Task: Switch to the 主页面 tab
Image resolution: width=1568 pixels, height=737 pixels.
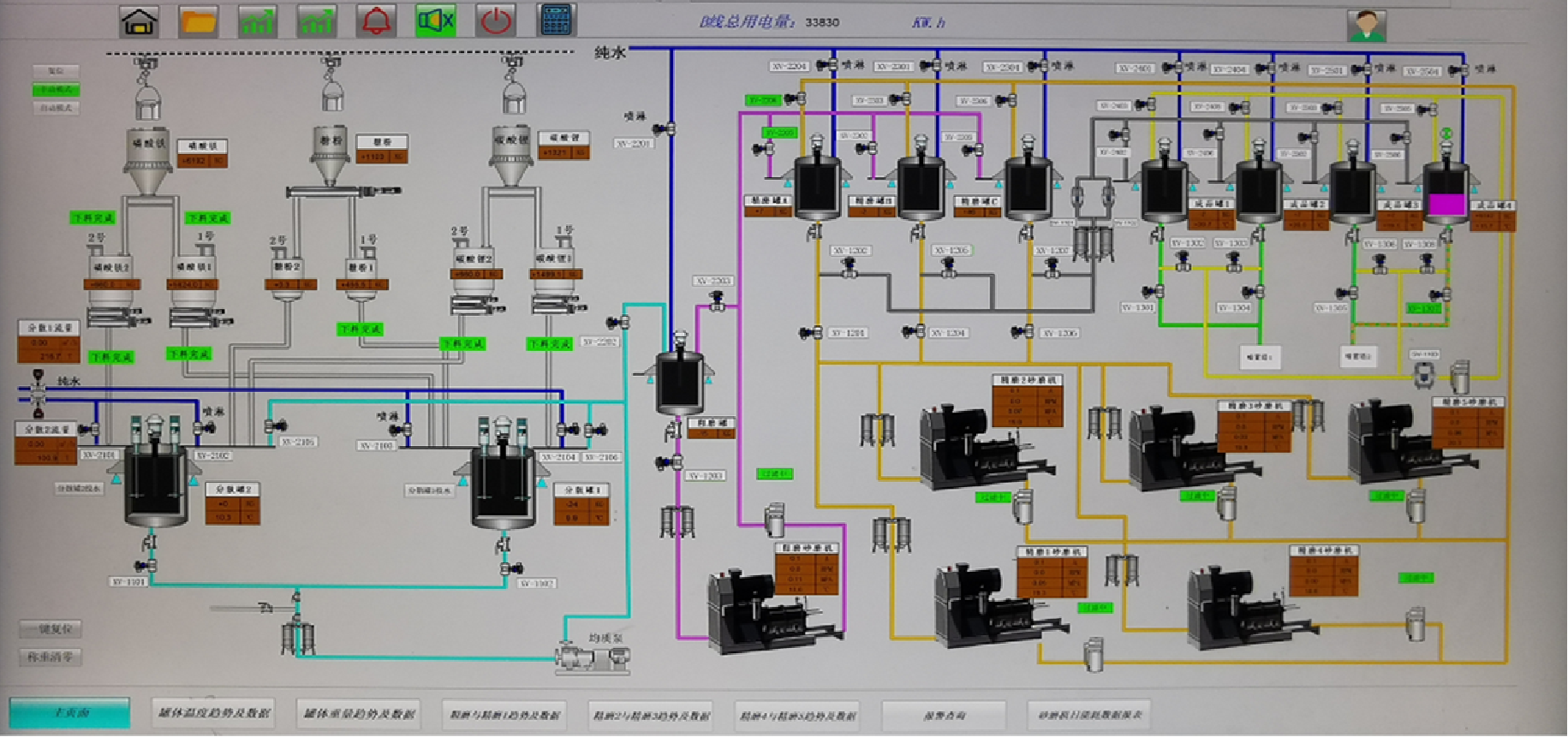Action: point(69,713)
